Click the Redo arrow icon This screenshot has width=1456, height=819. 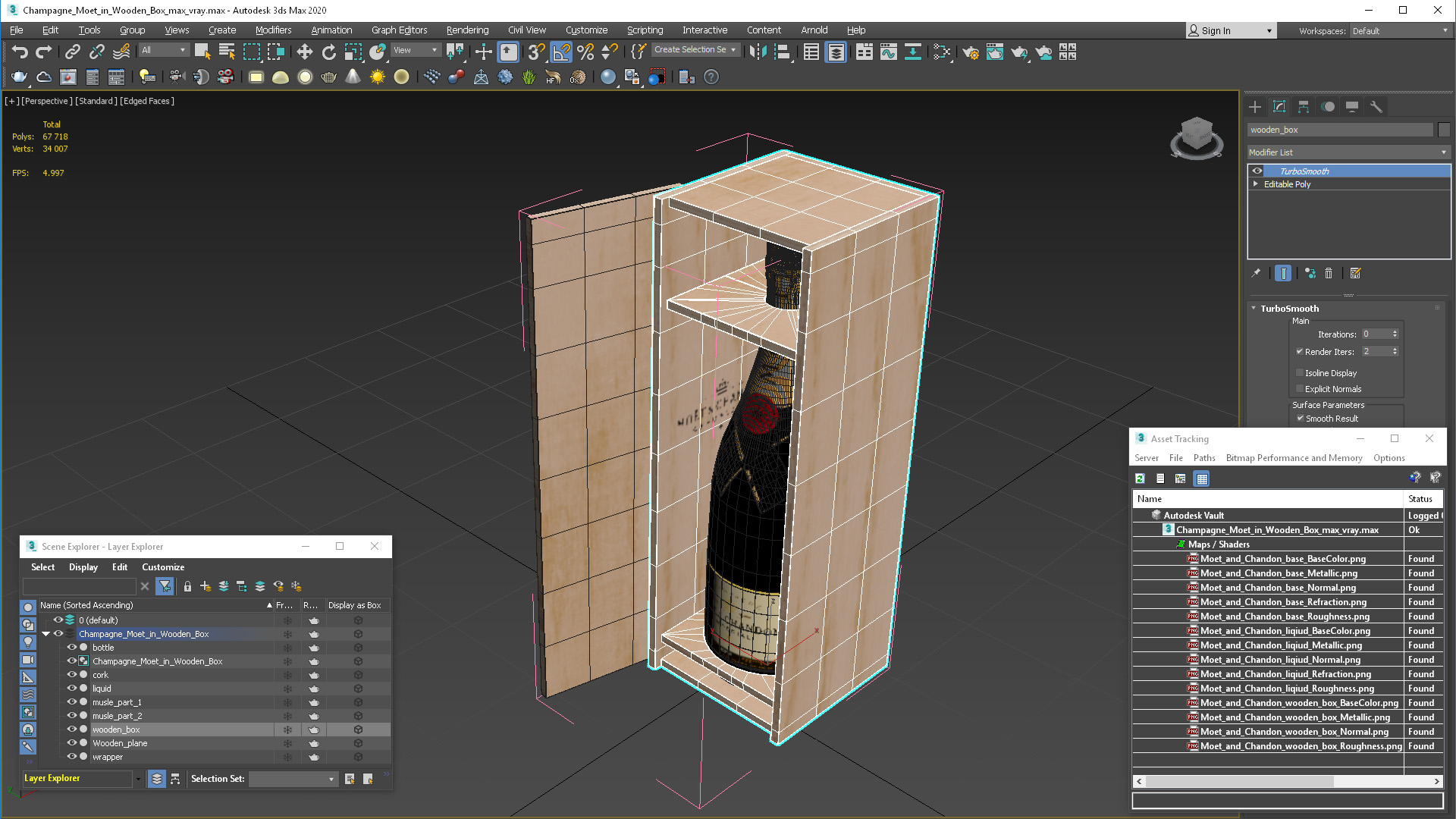pyautogui.click(x=44, y=52)
